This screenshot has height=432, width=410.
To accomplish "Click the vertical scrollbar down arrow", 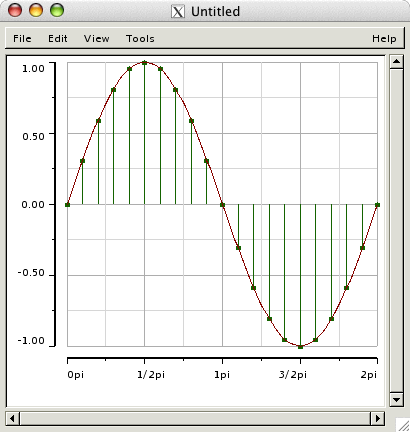I will (396, 399).
